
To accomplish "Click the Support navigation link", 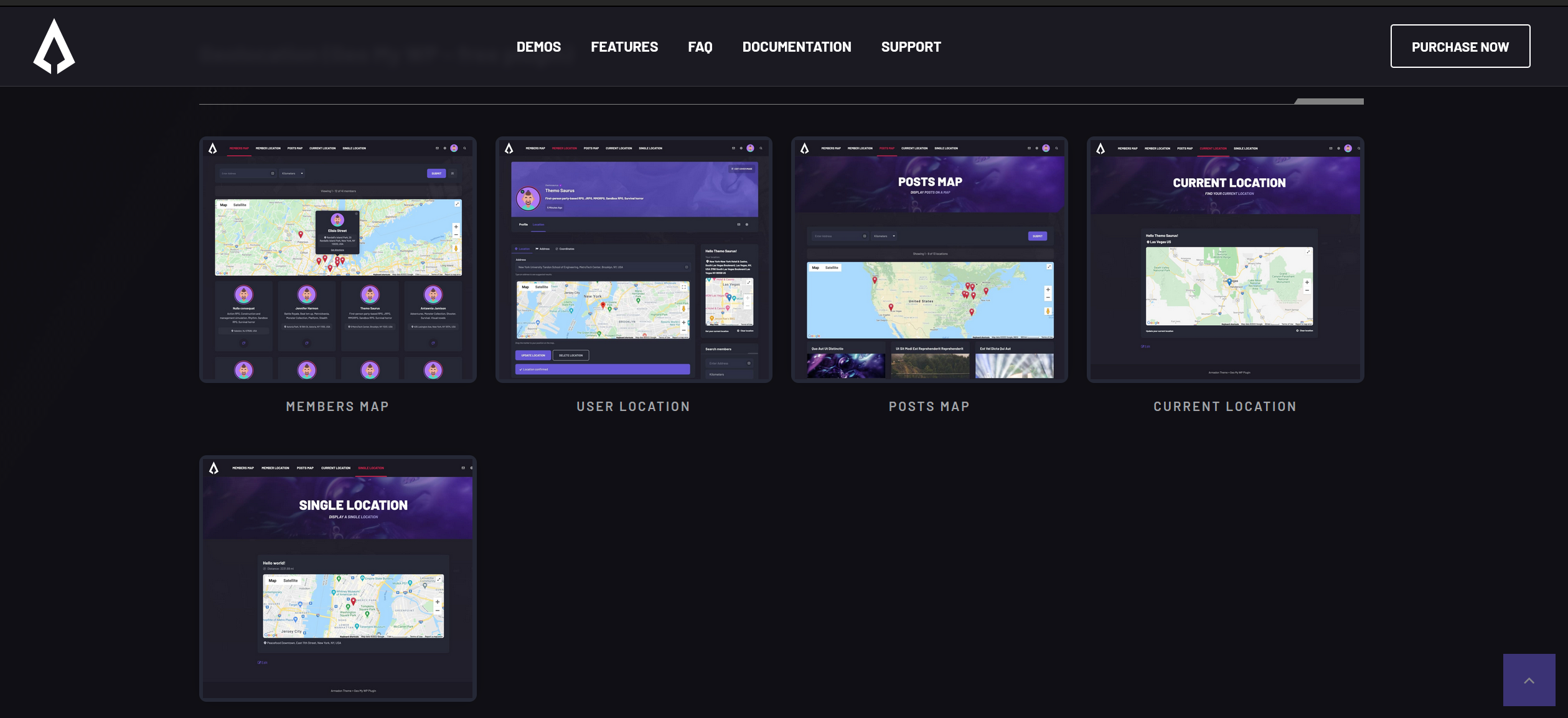I will click(x=911, y=47).
